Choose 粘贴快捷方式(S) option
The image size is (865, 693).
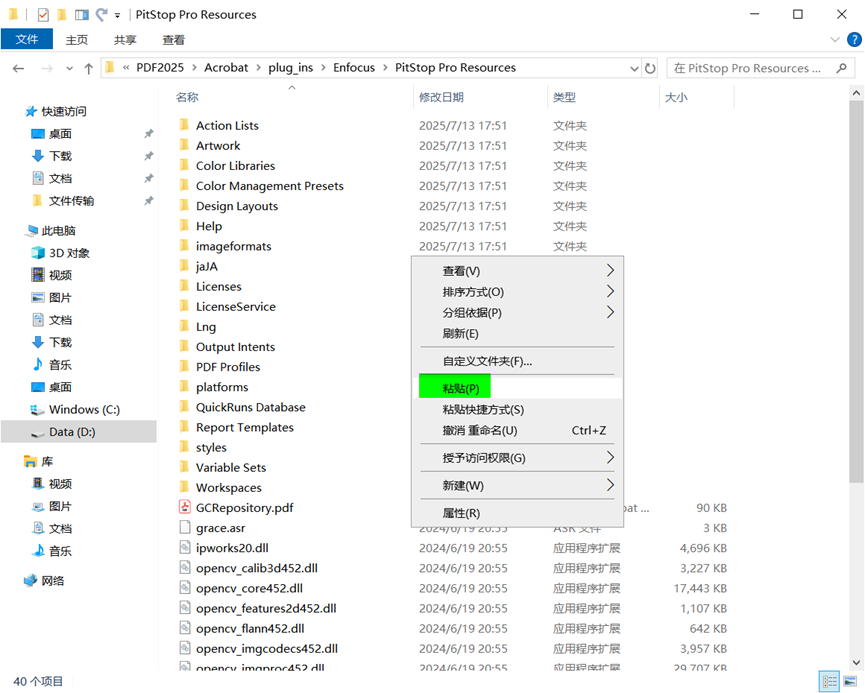pyautogui.click(x=517, y=409)
